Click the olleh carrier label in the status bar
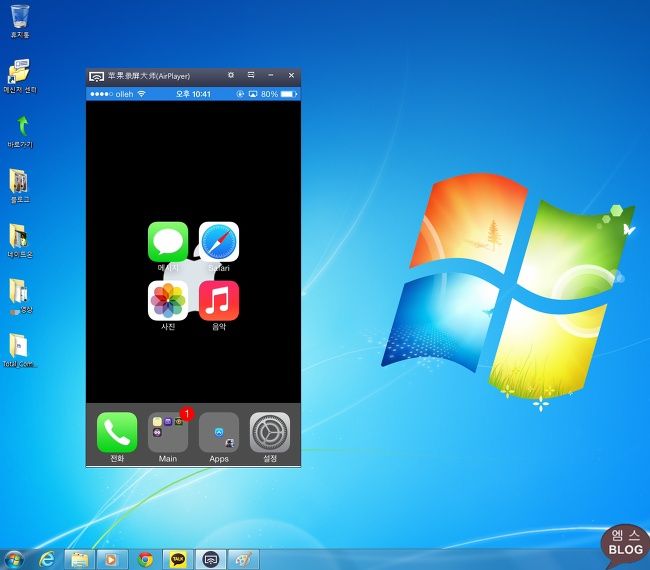Image resolution: width=650 pixels, height=570 pixels. click(x=124, y=94)
